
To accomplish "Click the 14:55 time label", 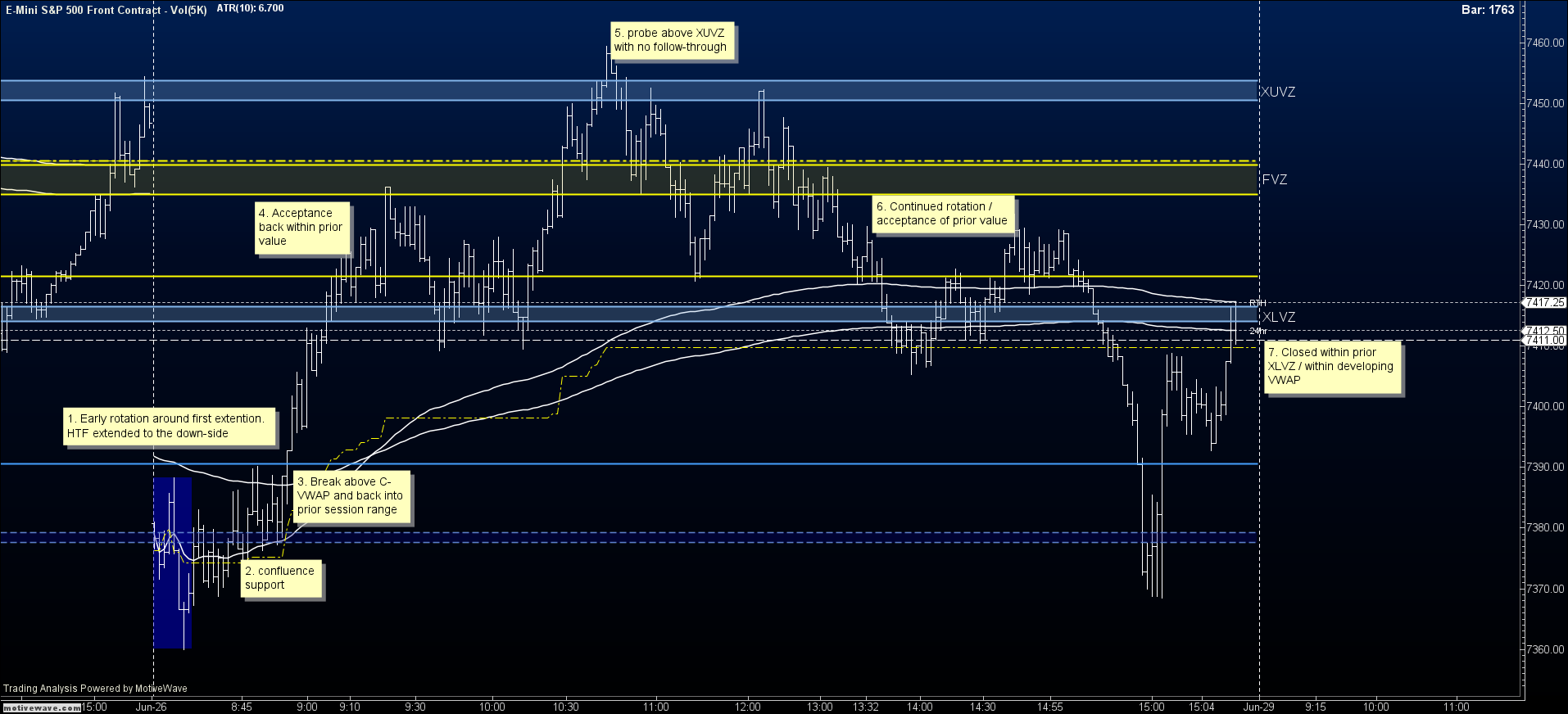I will tap(1050, 707).
